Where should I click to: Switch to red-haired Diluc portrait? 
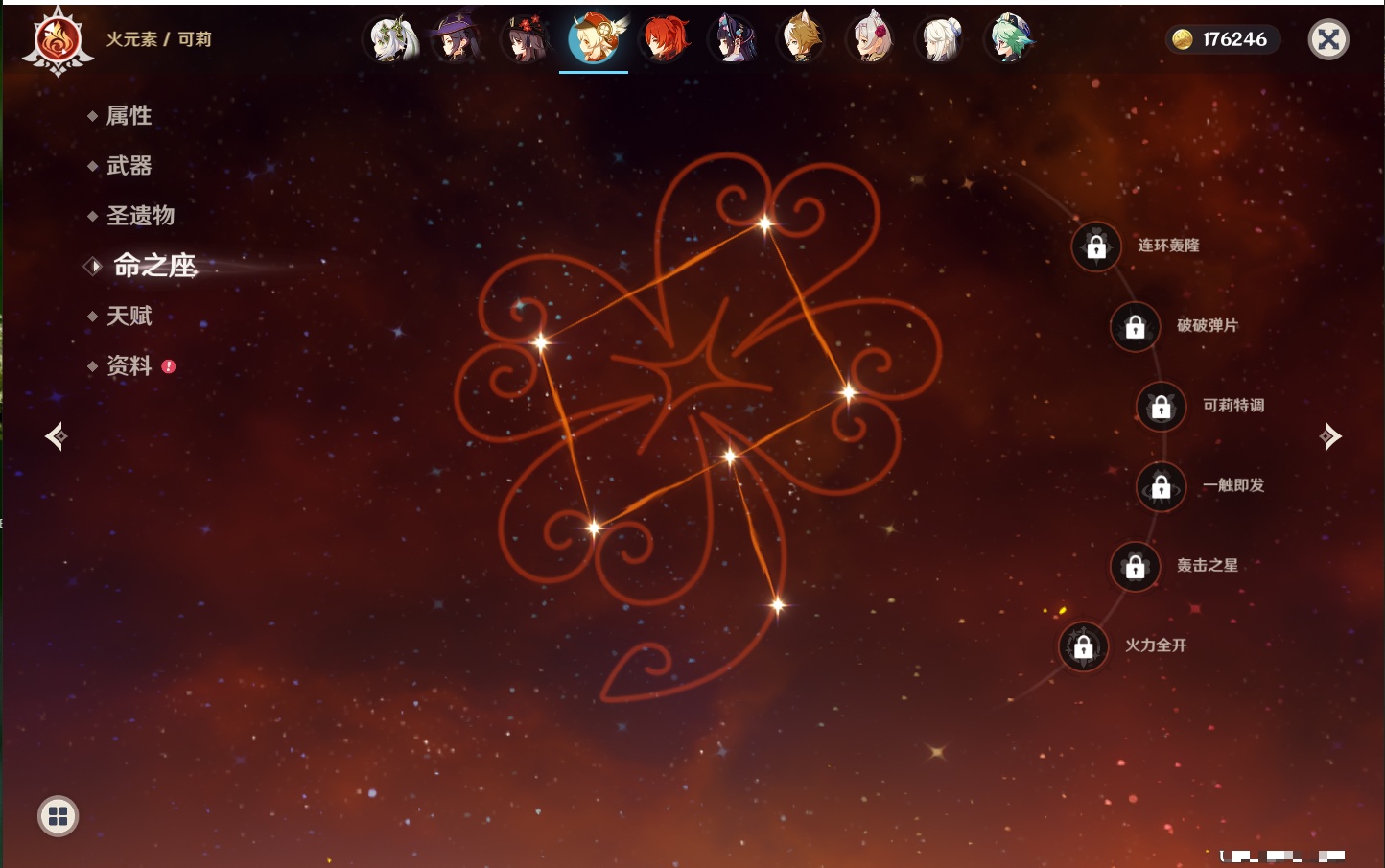(665, 40)
